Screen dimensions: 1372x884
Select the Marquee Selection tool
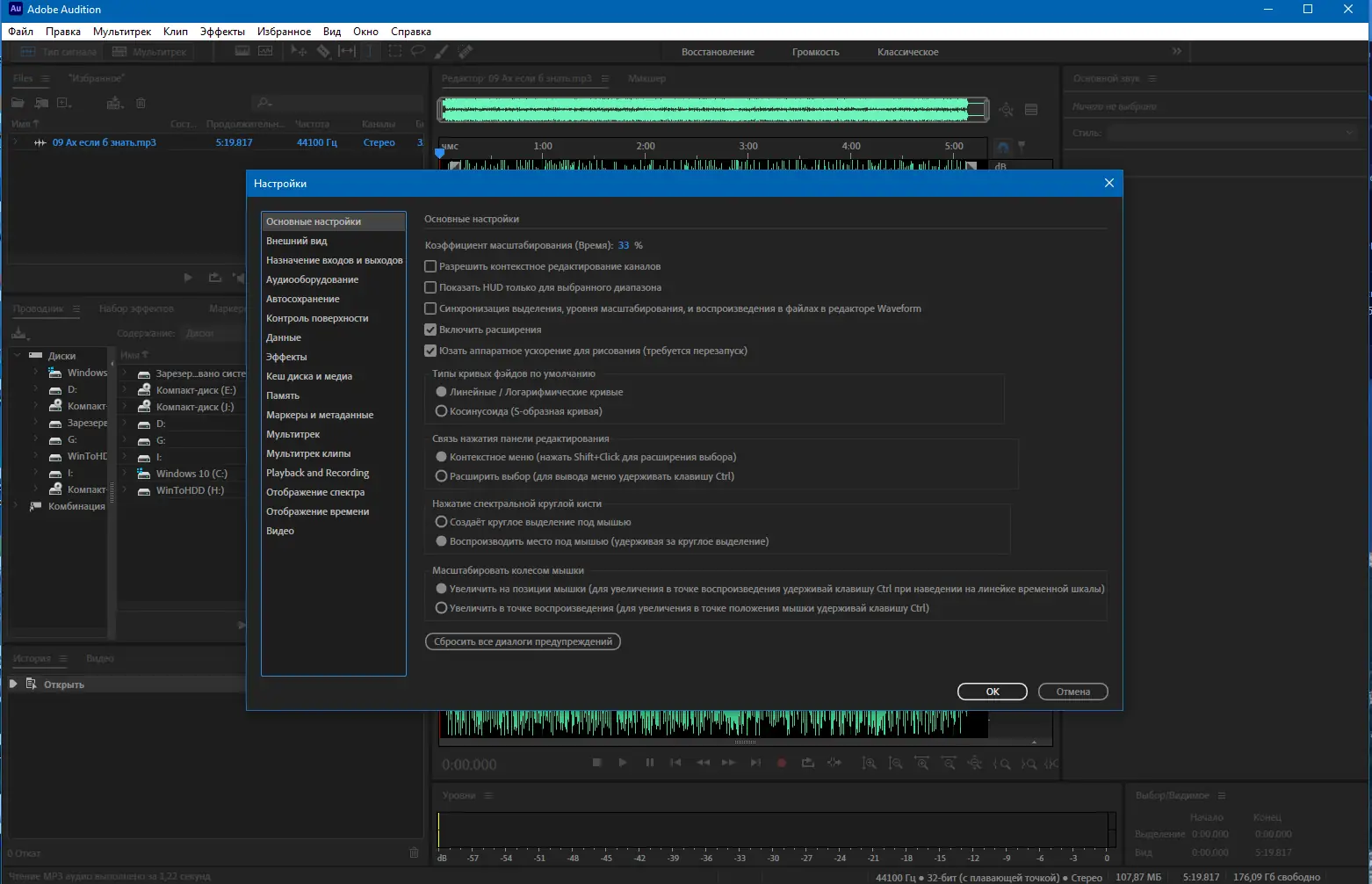(x=395, y=51)
